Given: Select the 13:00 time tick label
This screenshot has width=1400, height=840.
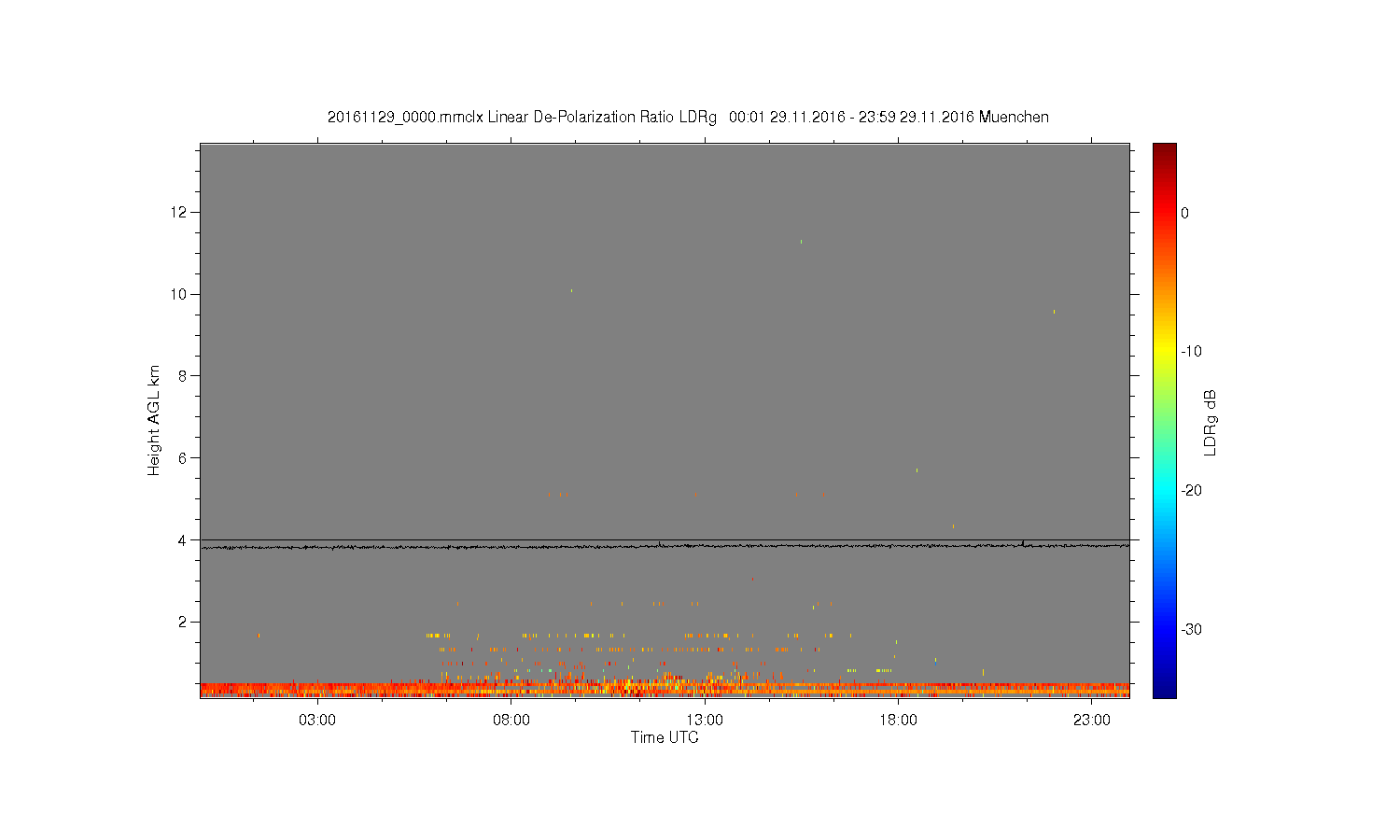Looking at the screenshot, I should [x=705, y=721].
